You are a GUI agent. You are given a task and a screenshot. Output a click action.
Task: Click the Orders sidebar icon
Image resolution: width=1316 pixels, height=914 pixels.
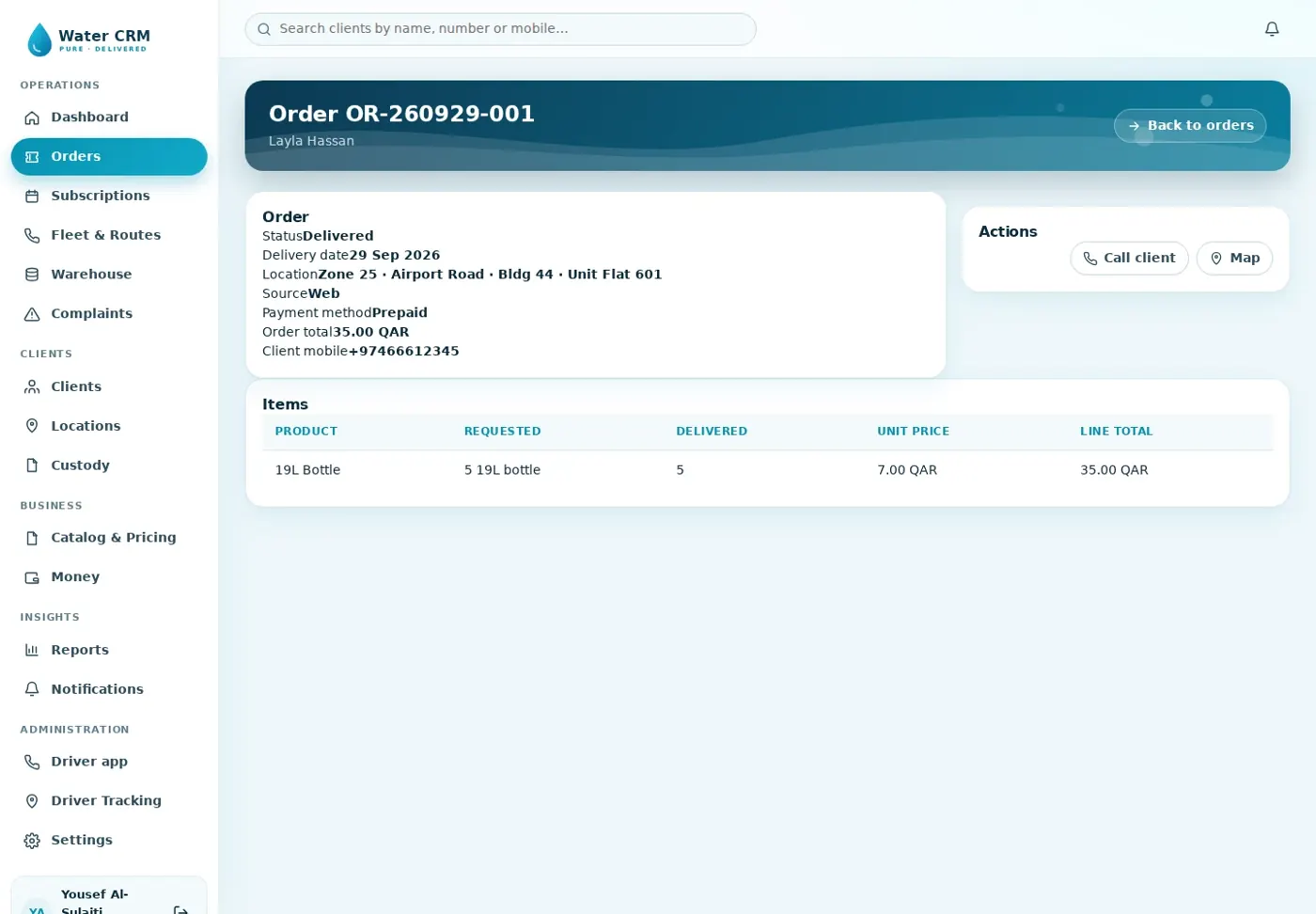(x=32, y=157)
